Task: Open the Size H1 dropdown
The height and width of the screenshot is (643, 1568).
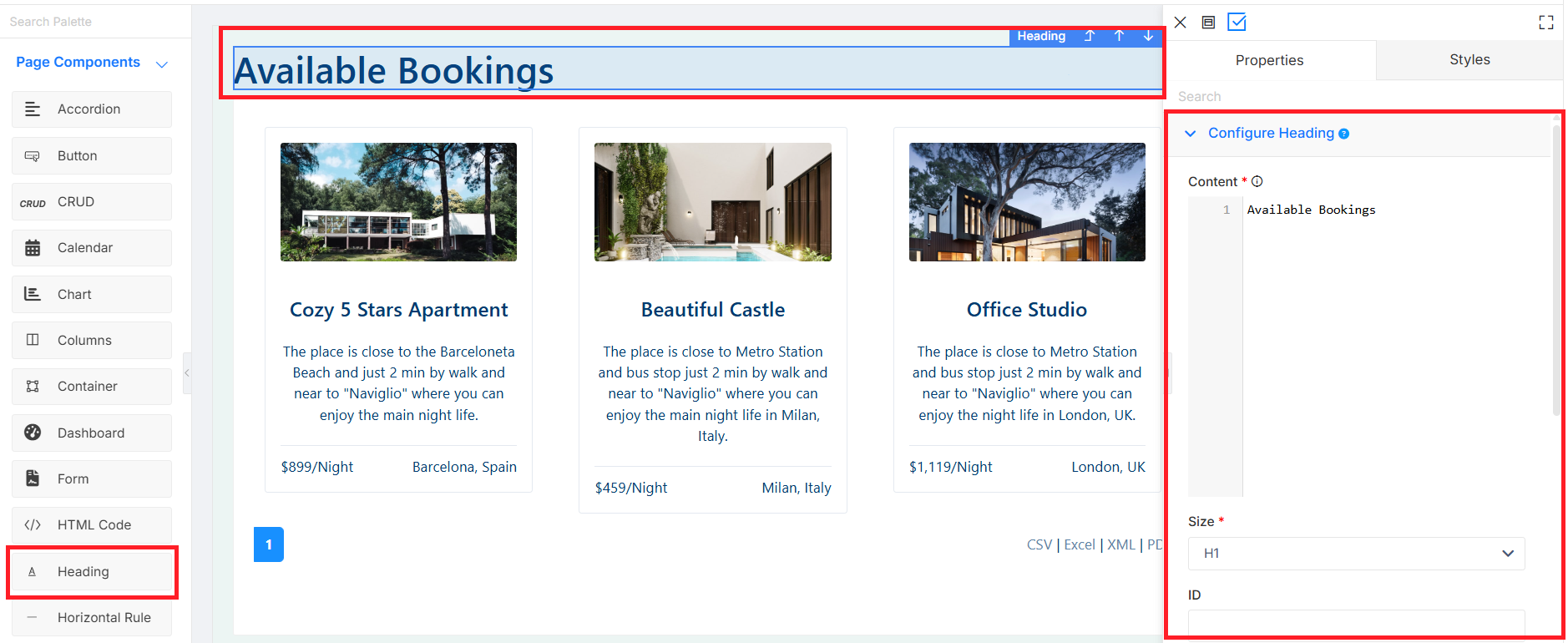Action: (x=1356, y=554)
